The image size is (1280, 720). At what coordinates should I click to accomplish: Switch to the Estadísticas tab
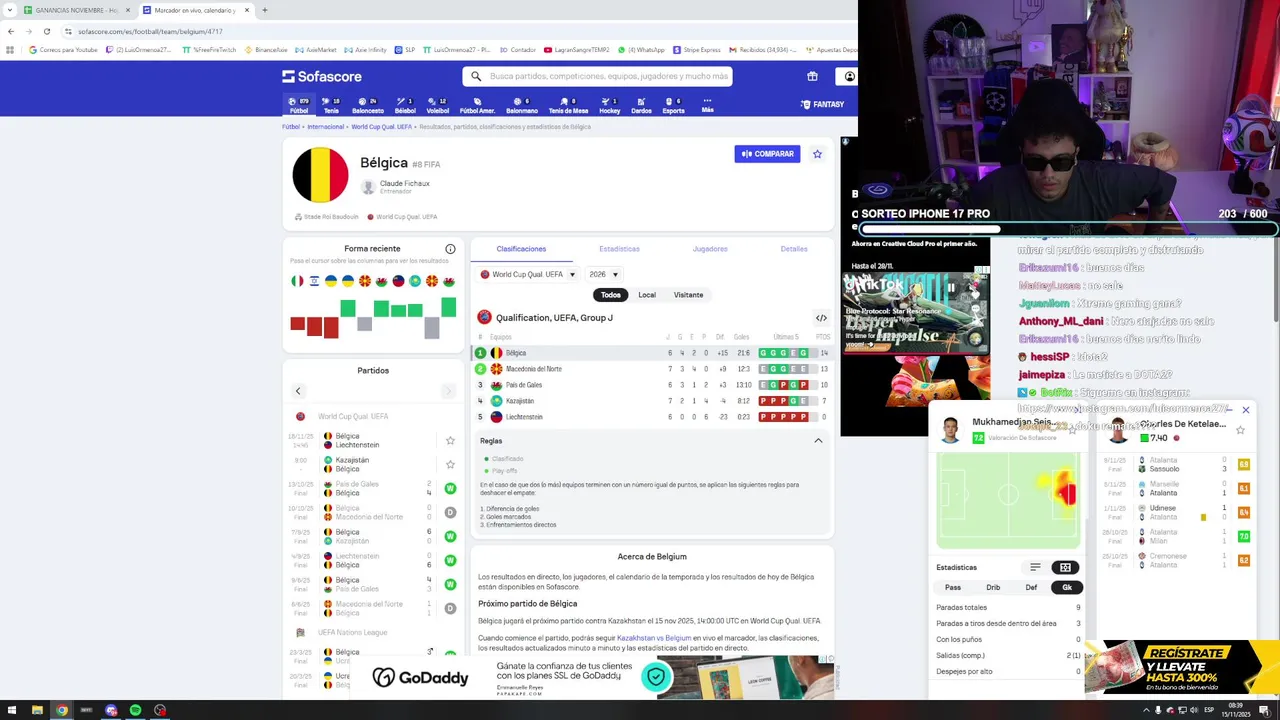click(619, 249)
